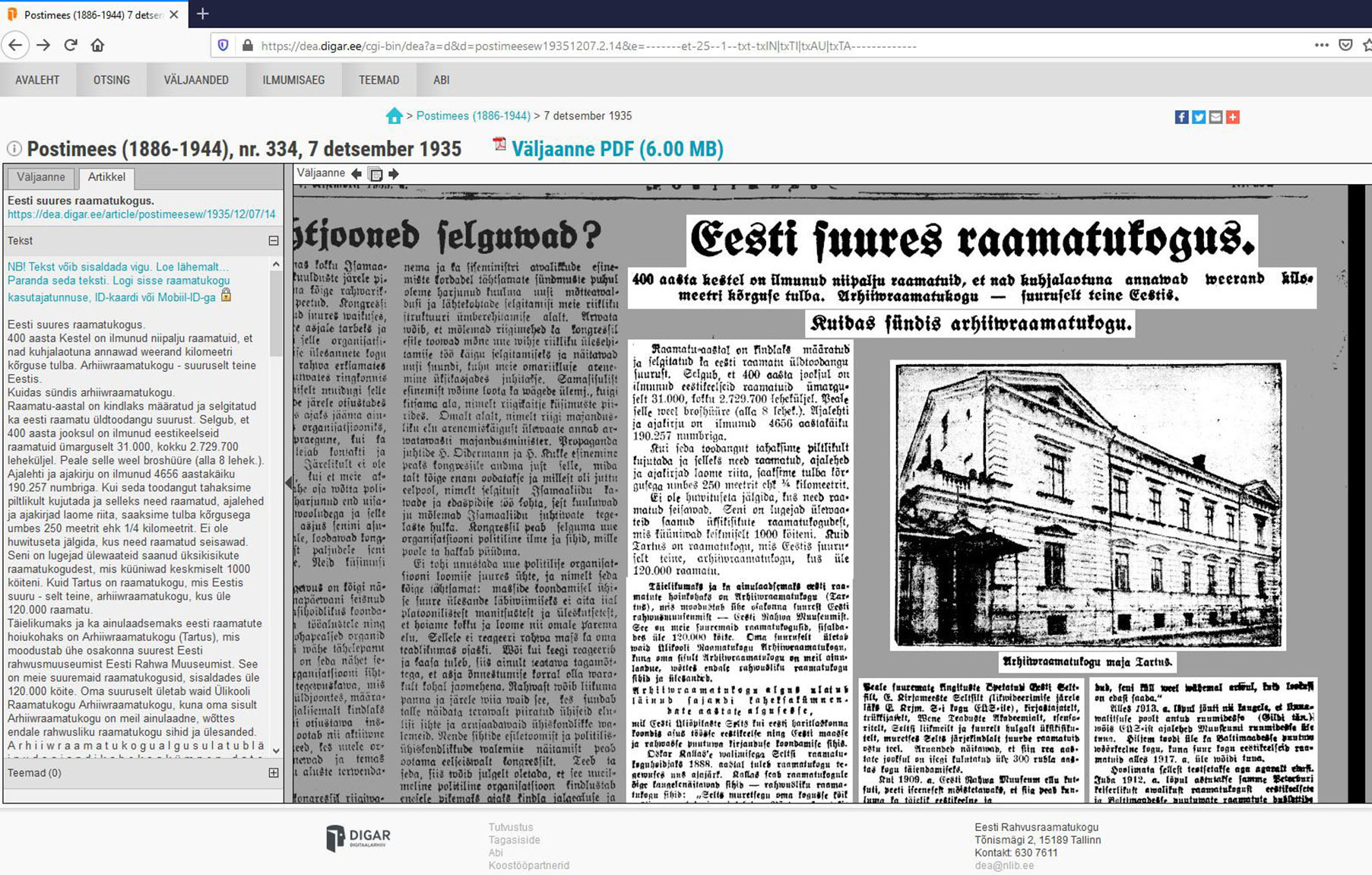
Task: Open AVALEHT menu item
Action: 37,80
